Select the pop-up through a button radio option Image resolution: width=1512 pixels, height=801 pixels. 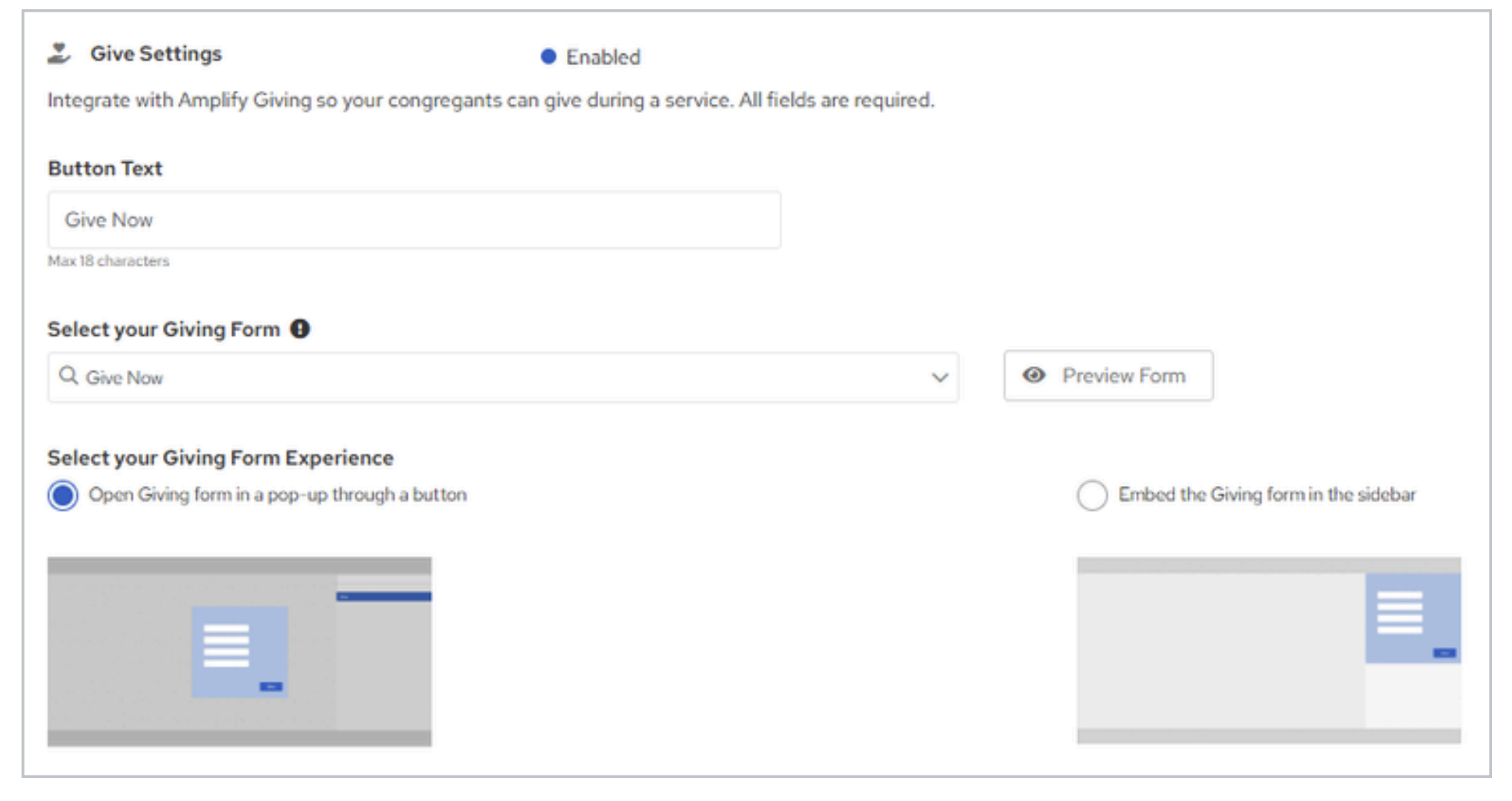point(63,495)
